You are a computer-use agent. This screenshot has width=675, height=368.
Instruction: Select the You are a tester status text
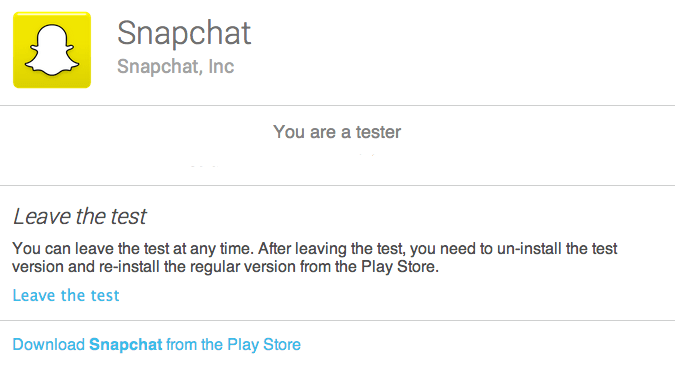coord(337,132)
